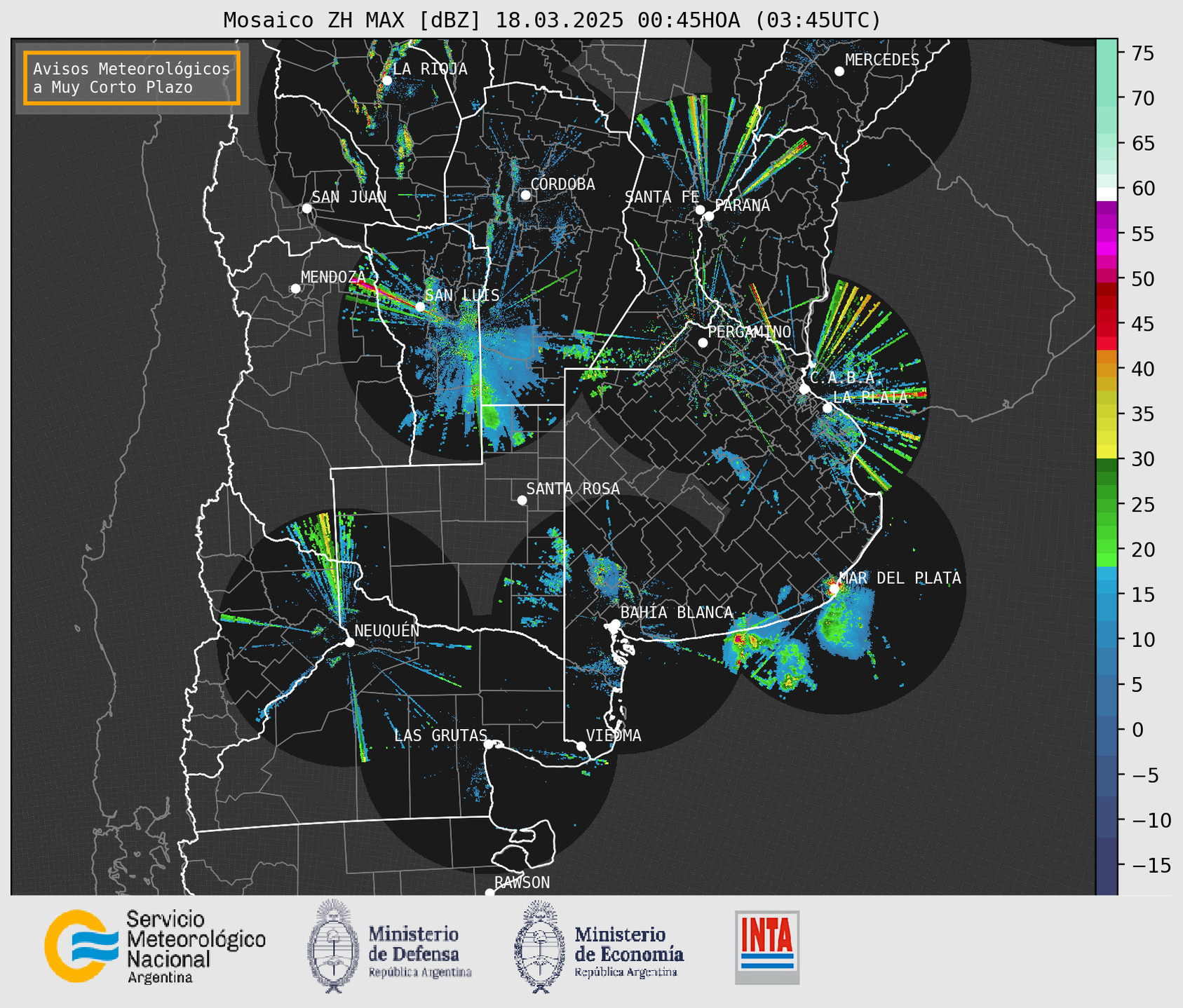Viewport: 1183px width, 1008px height.
Task: Click the BAHÍA BLANCA city marker dot
Action: [615, 624]
